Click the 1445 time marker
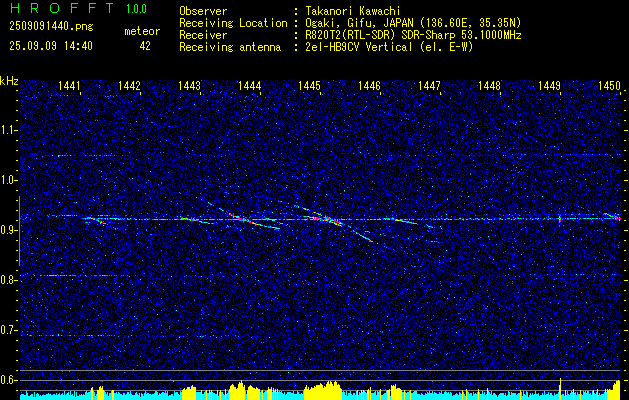The image size is (629, 400). click(x=309, y=85)
